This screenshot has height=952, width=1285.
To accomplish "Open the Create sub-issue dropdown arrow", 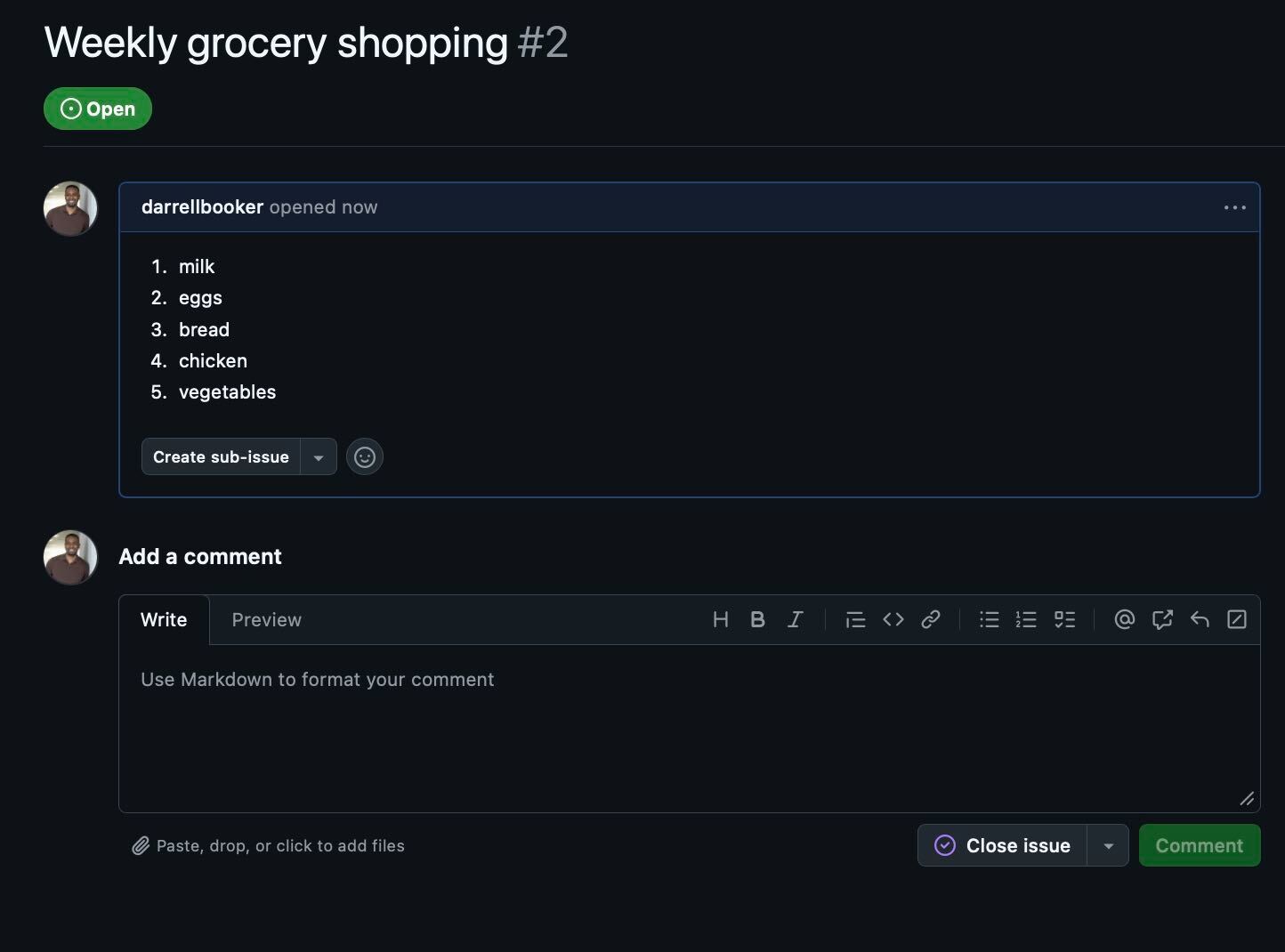I will [319, 456].
